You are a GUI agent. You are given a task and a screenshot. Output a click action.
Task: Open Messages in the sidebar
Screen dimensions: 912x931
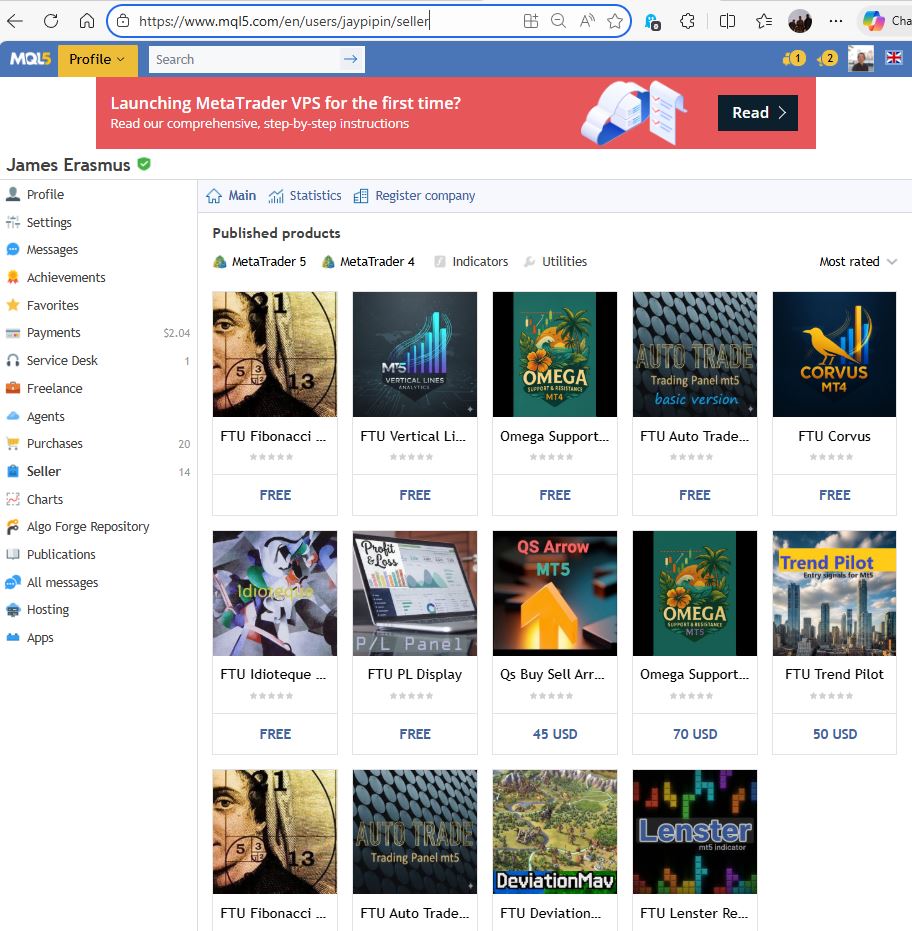tap(52, 249)
